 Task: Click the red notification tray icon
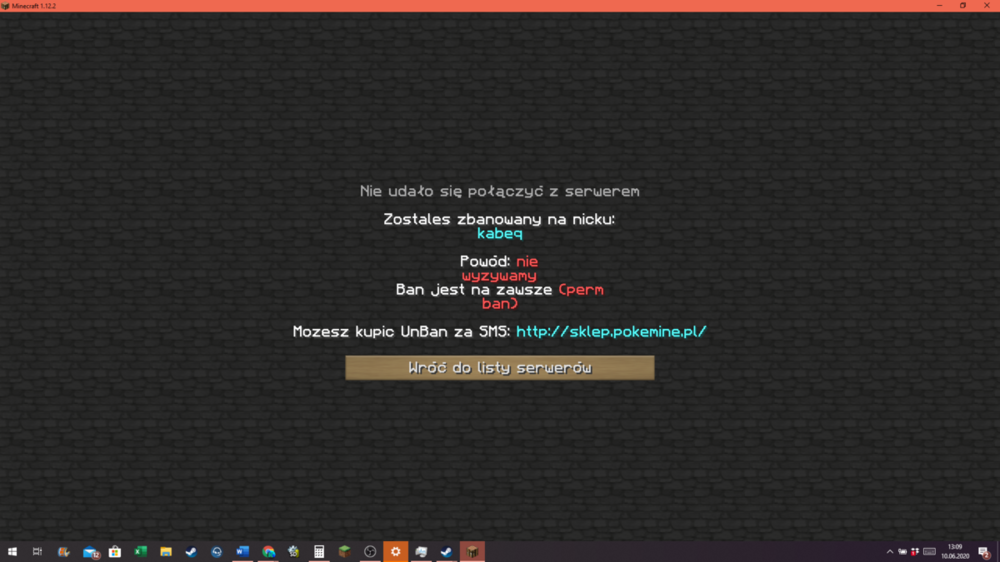pyautogui.click(x=915, y=552)
